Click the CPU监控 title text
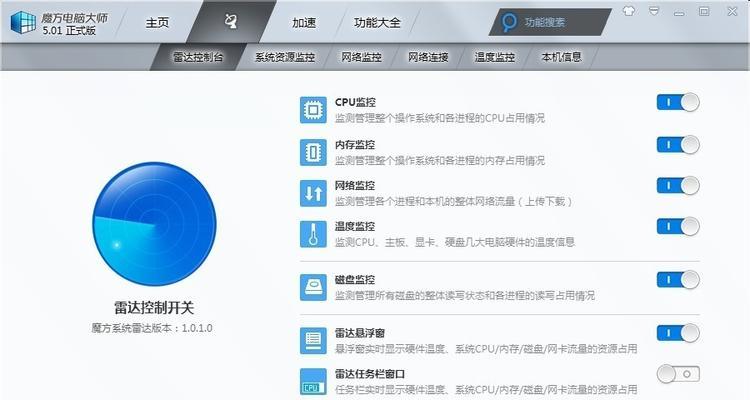750x400 pixels. [x=355, y=102]
